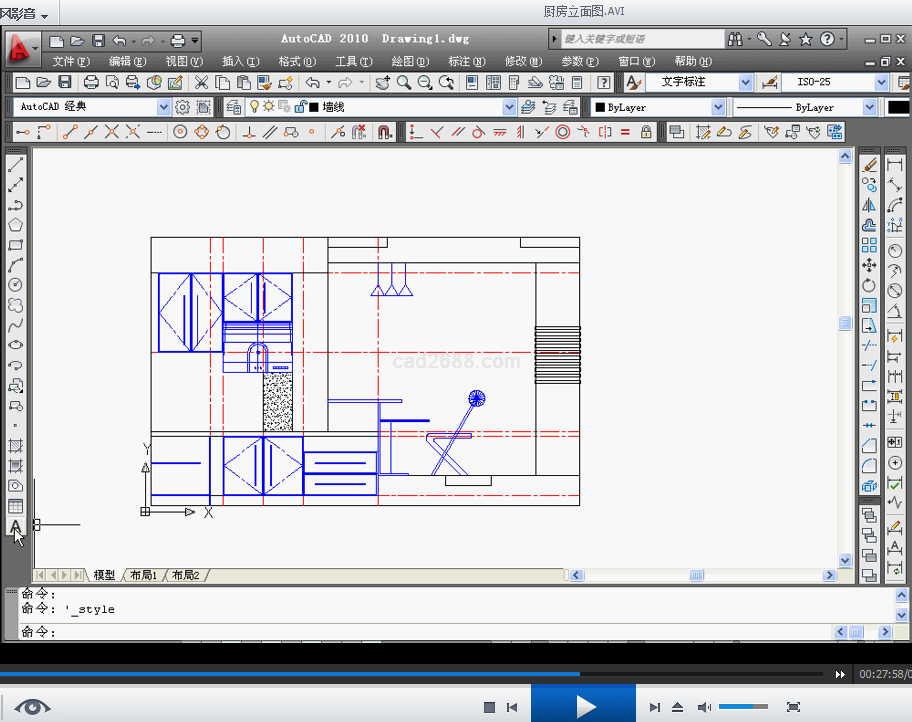
Task: Select the Circle draw tool
Action: (x=16, y=285)
